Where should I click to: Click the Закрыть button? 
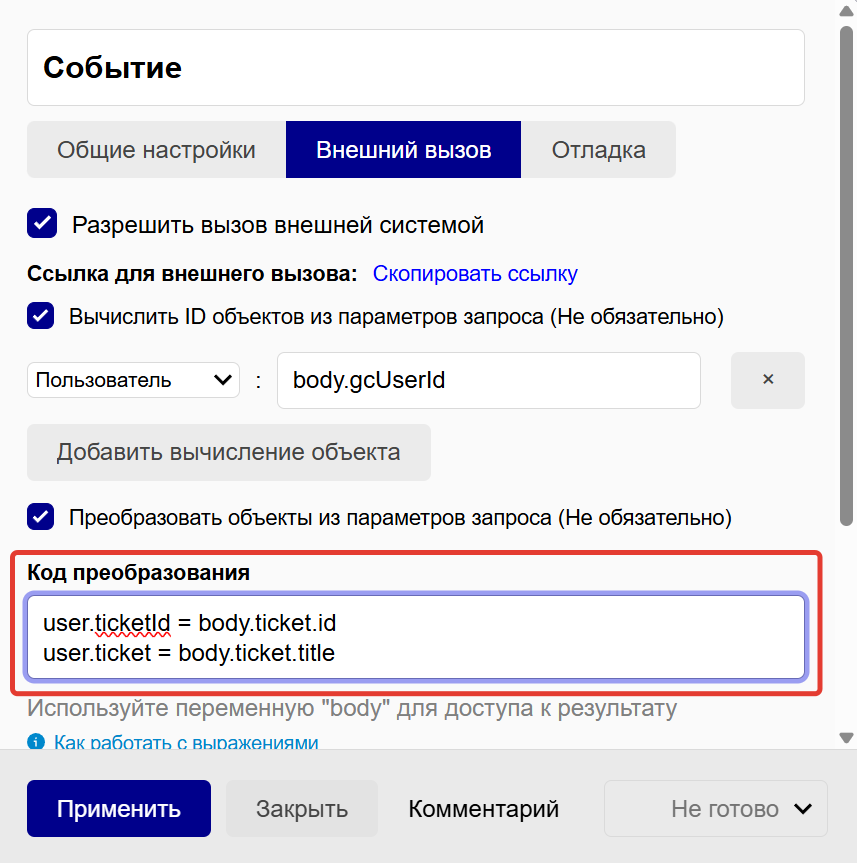(301, 808)
